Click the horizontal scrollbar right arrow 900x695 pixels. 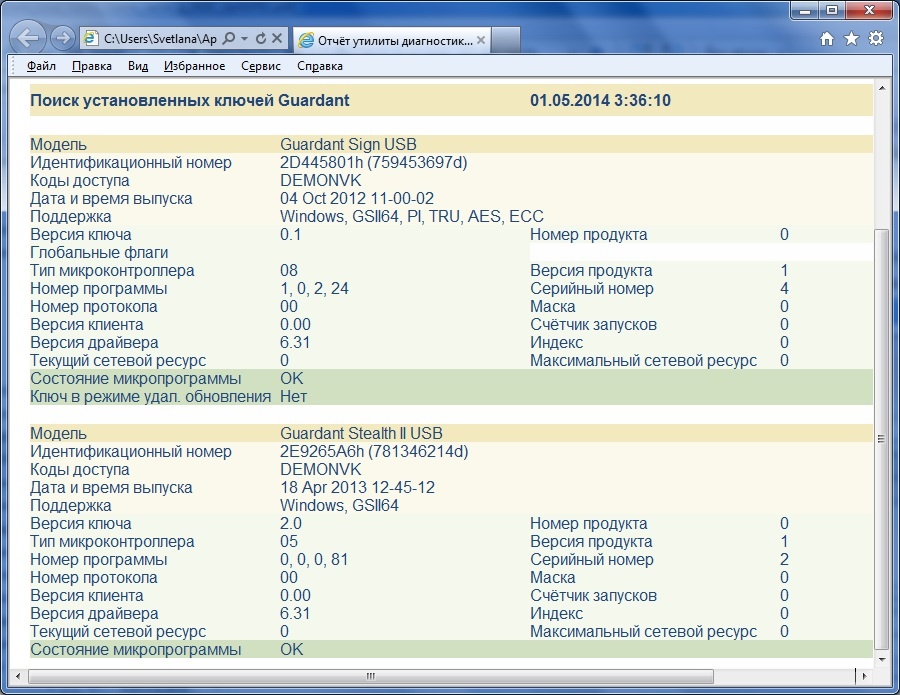pos(864,677)
